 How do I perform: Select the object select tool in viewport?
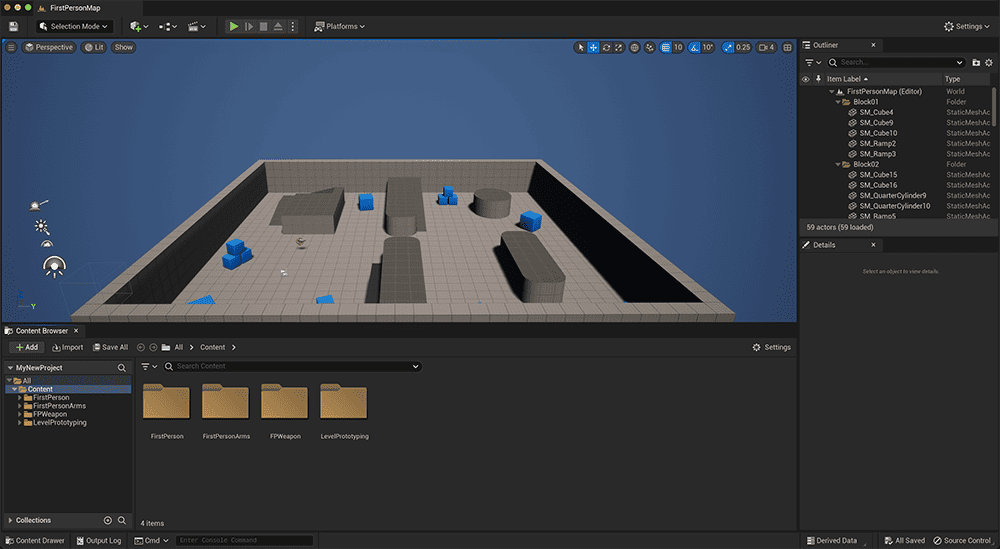click(580, 47)
